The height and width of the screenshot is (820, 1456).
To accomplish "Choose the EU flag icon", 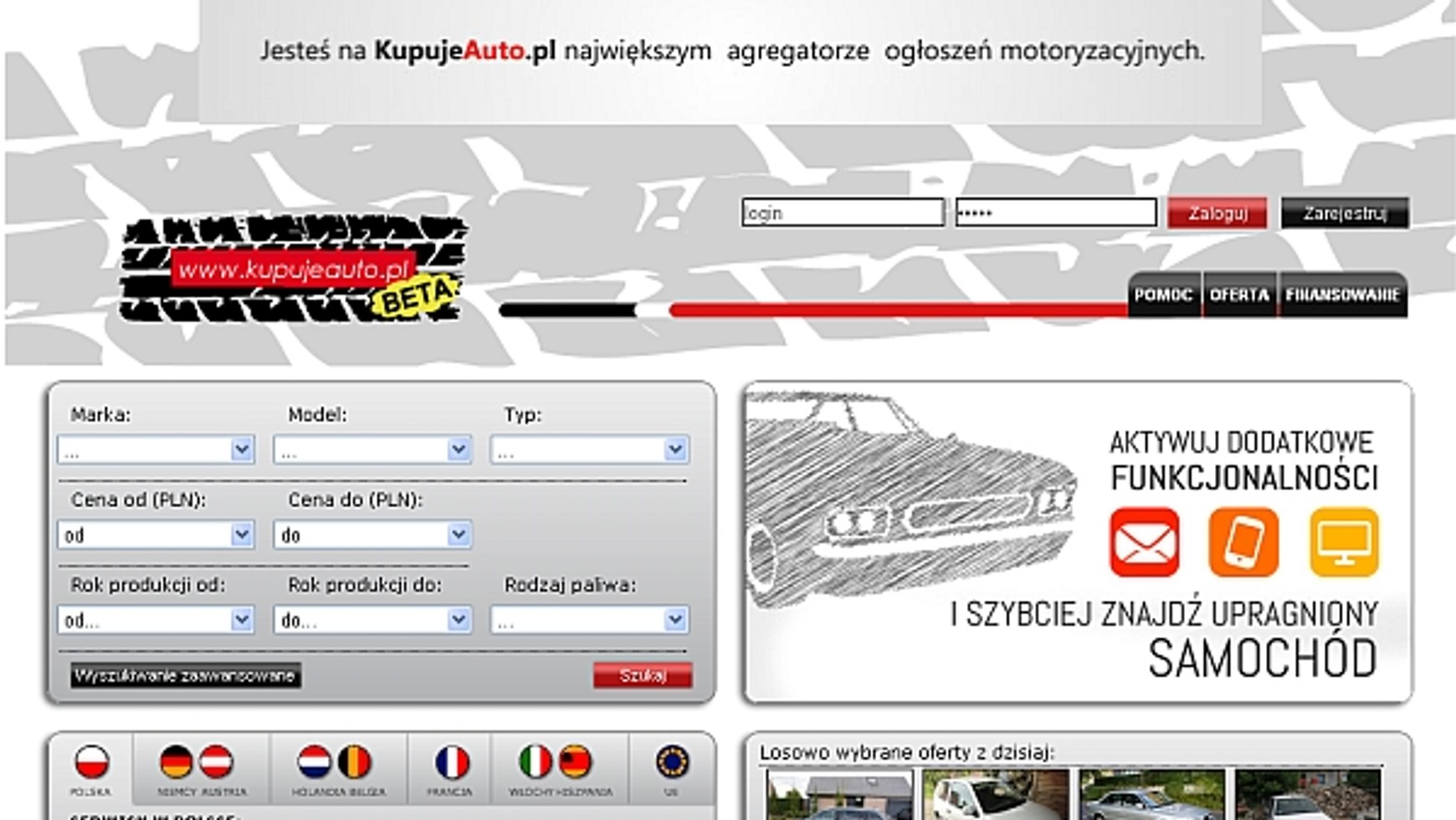I will click(x=671, y=763).
